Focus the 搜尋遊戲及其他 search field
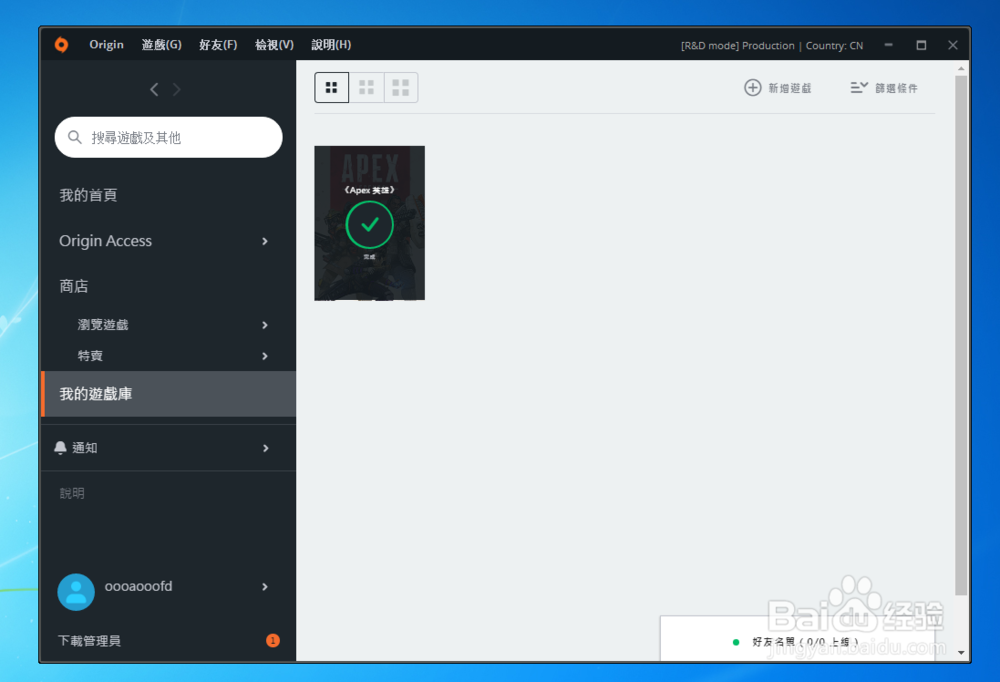The height and width of the screenshot is (682, 1000). [x=168, y=137]
